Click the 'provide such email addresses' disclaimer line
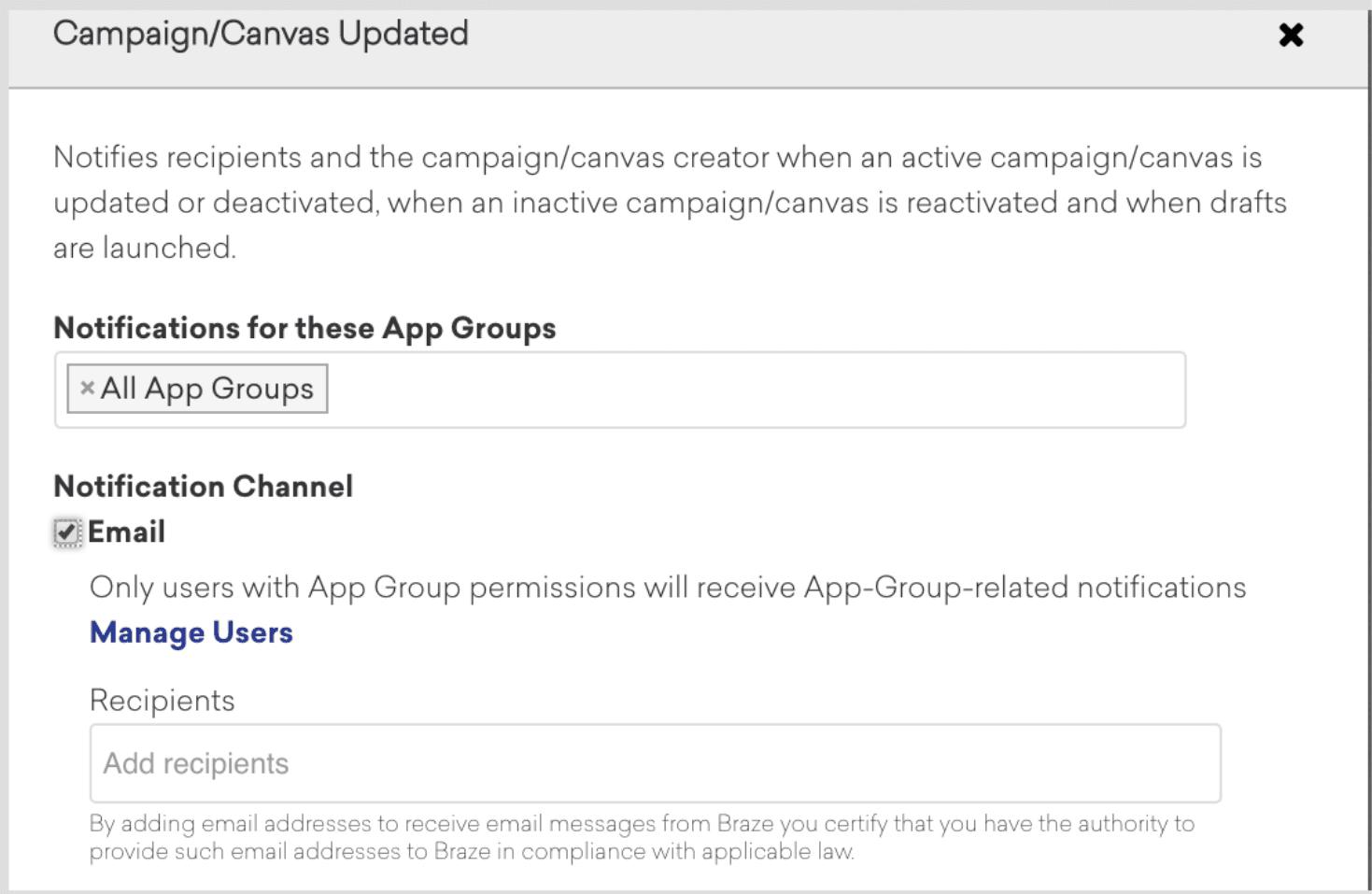 click(x=471, y=852)
